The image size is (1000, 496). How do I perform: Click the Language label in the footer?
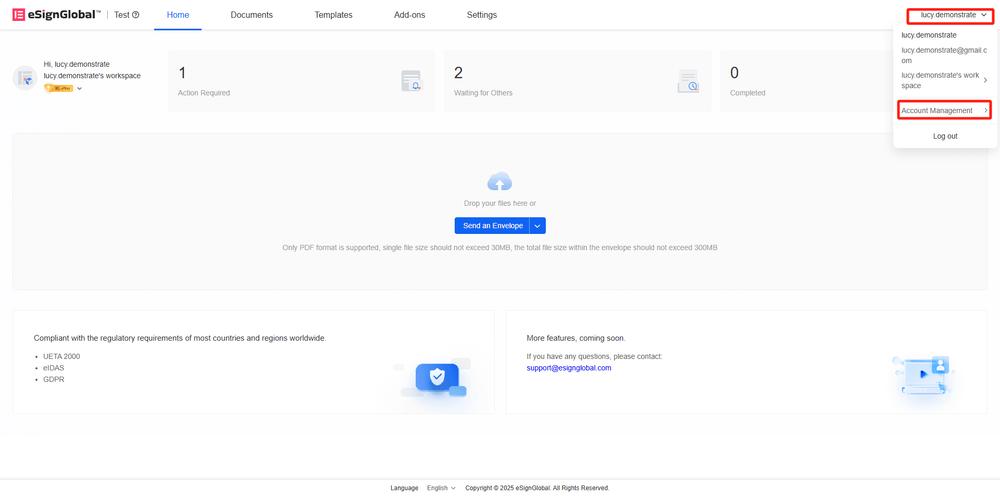pyautogui.click(x=404, y=488)
